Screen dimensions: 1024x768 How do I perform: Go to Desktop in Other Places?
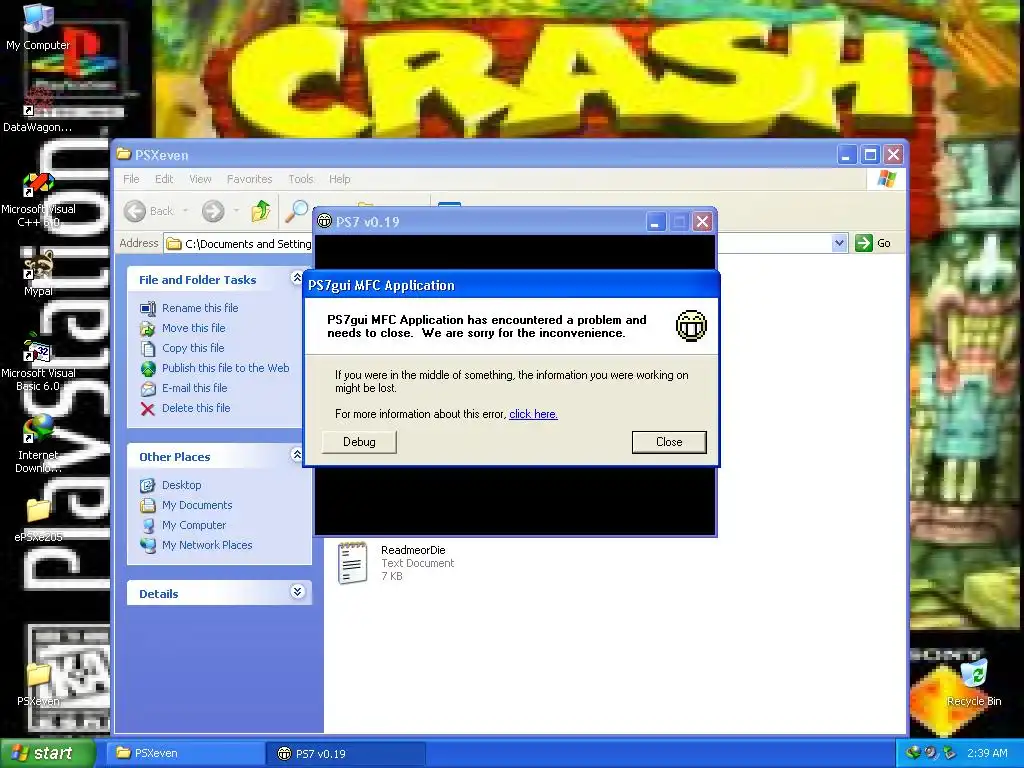(x=182, y=485)
